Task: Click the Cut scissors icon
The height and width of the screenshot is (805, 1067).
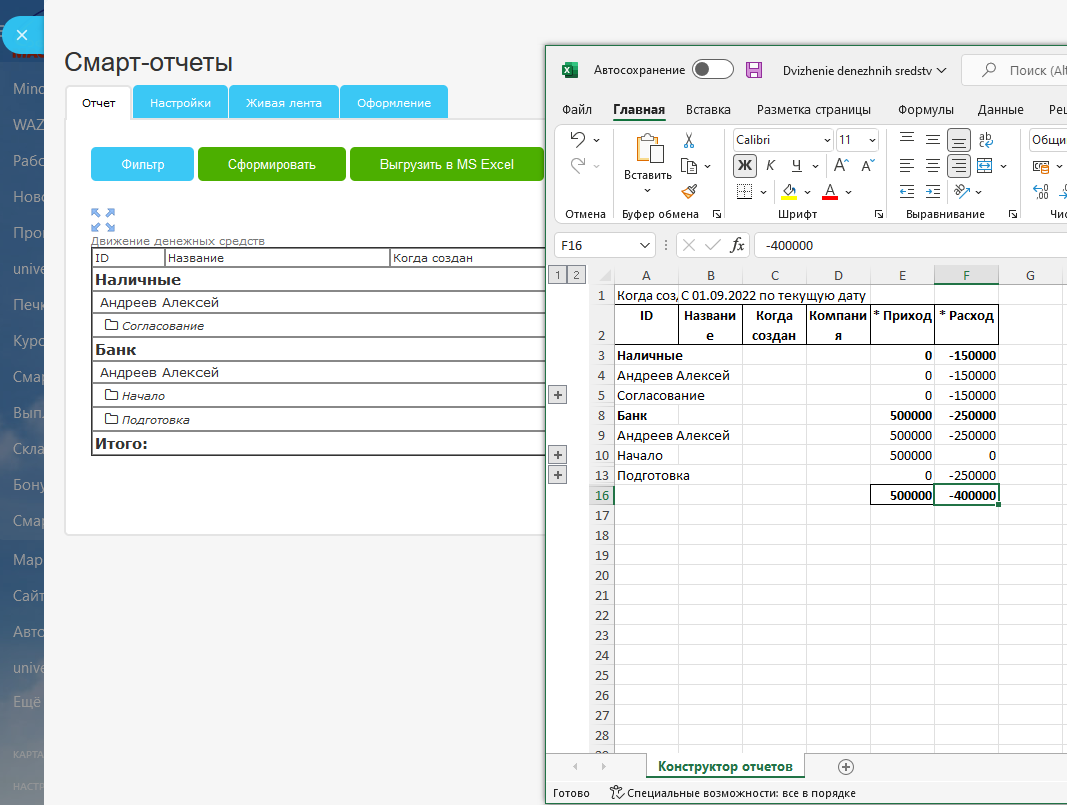Action: [689, 141]
